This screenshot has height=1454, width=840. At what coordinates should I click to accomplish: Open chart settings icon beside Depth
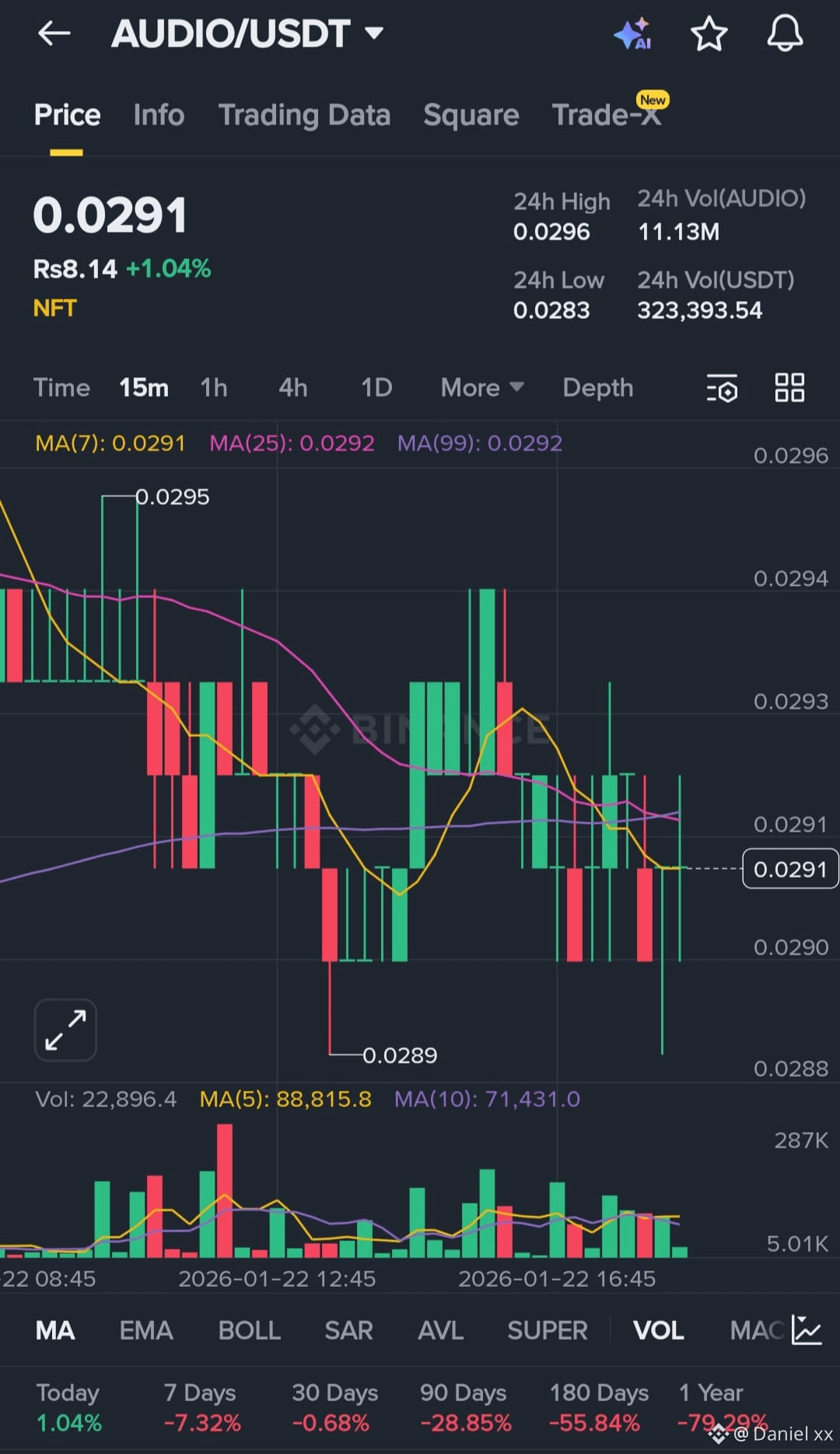(x=722, y=387)
